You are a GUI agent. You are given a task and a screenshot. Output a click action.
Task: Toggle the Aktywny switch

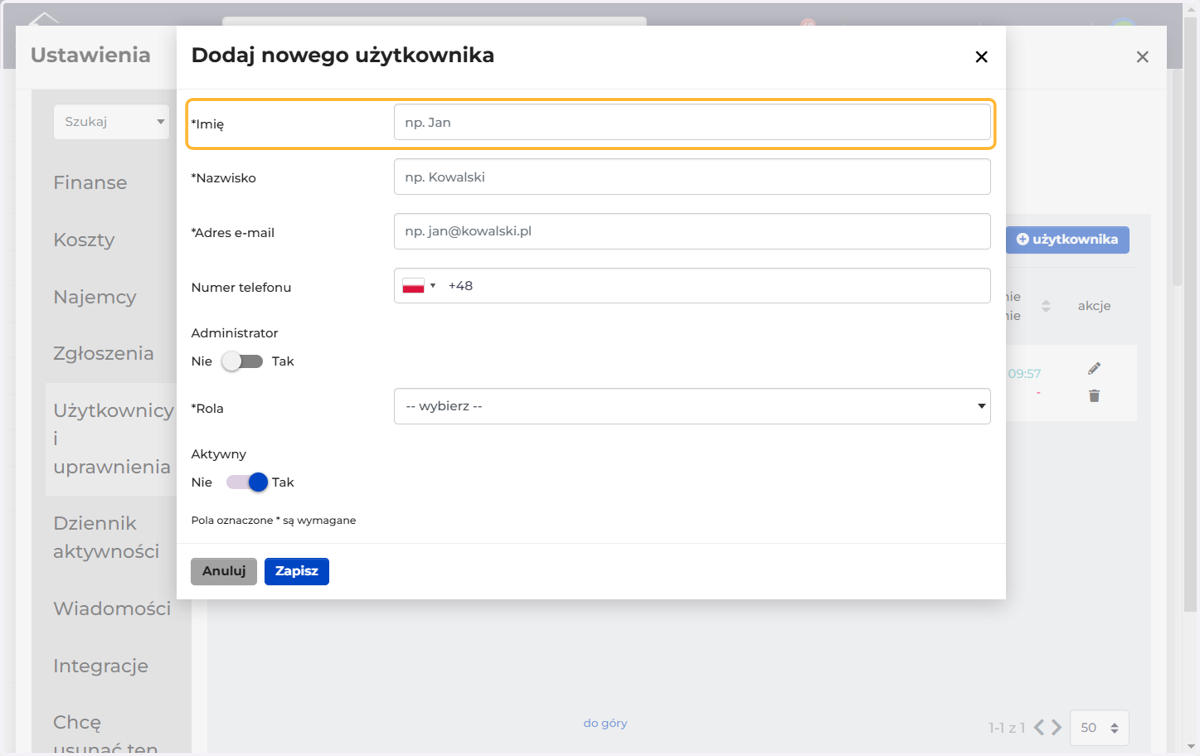(x=248, y=482)
